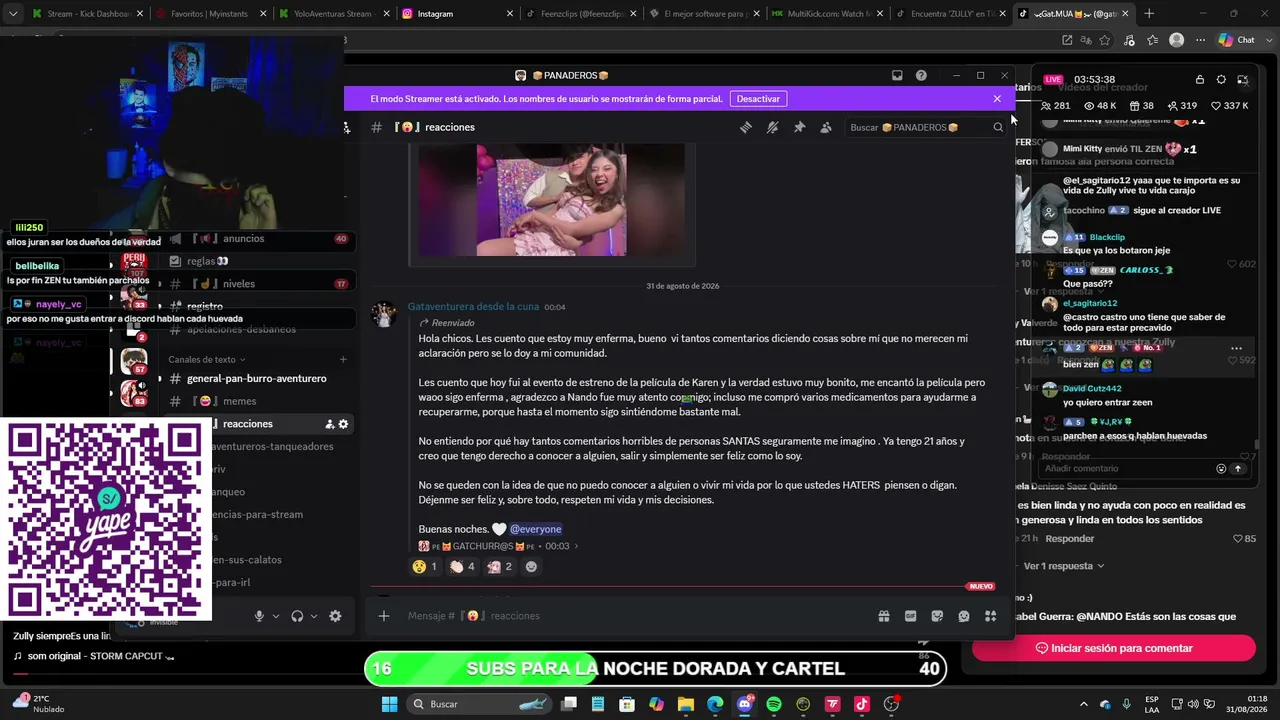Open the browser settings and more menu
Viewport: 1280px width, 720px height.
(1199, 40)
